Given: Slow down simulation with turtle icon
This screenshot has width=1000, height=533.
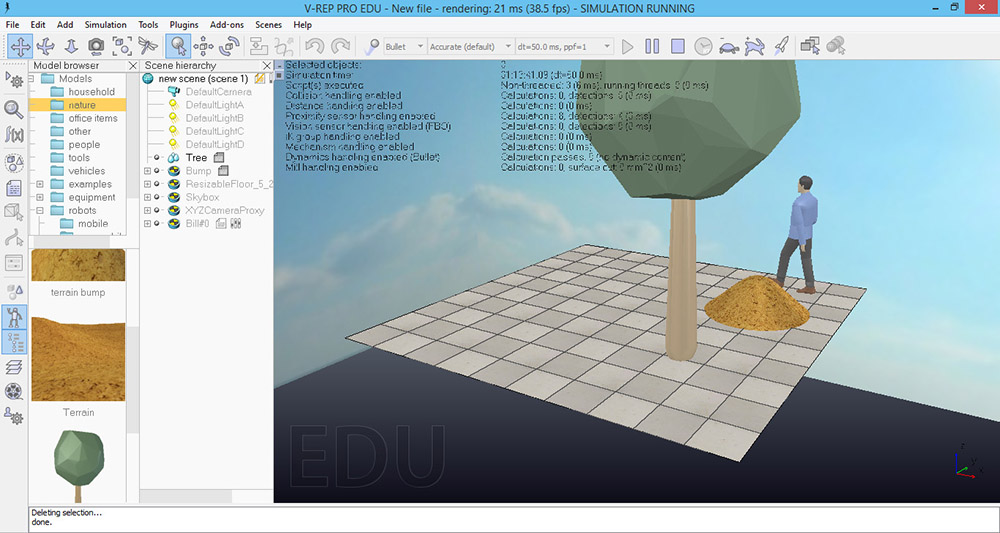Looking at the screenshot, I should pos(729,46).
